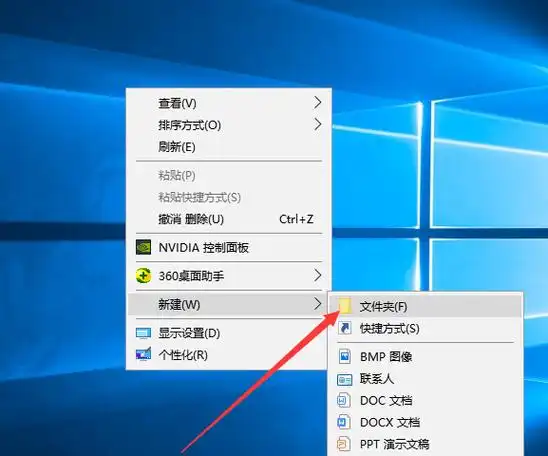The width and height of the screenshot is (548, 456).
Task: Create a new 快捷方式(S) from the submenu
Action: click(425, 328)
